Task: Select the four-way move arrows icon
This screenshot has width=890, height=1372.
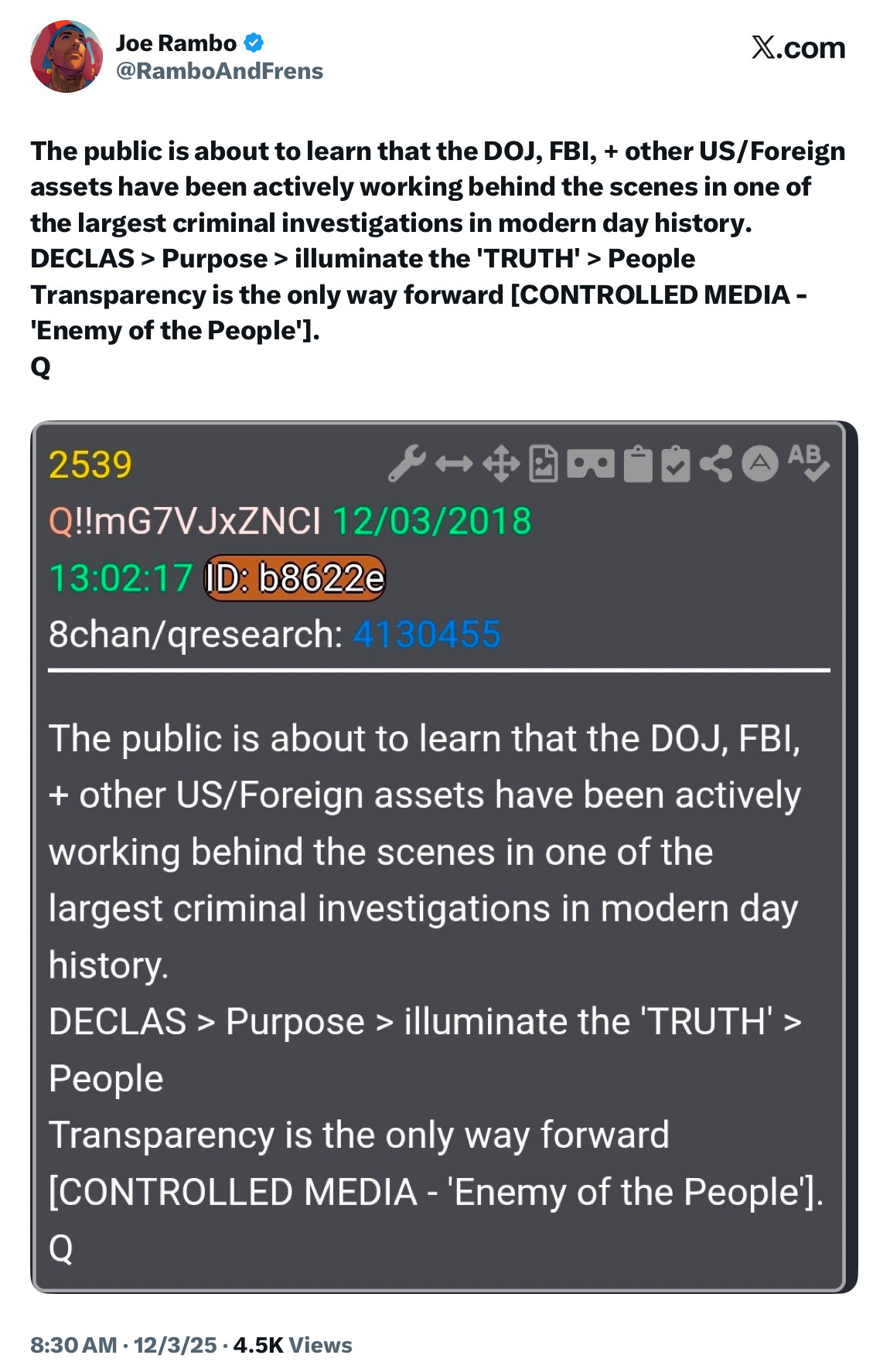Action: click(501, 464)
